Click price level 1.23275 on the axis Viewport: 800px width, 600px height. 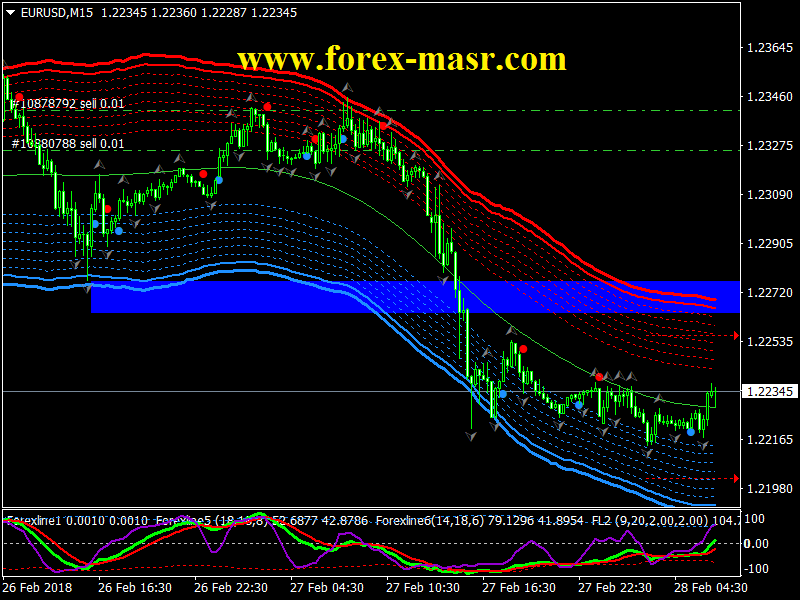click(770, 146)
